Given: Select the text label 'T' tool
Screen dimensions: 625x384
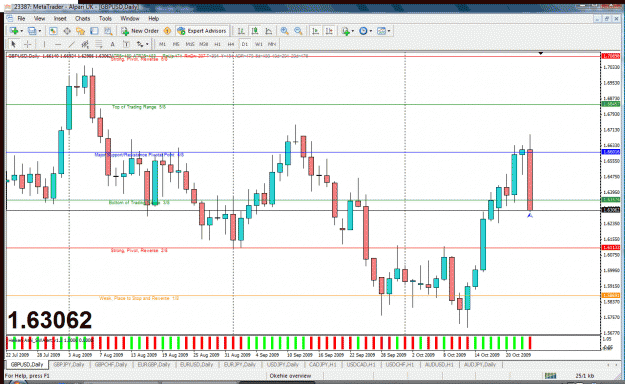Looking at the screenshot, I should coord(126,44).
